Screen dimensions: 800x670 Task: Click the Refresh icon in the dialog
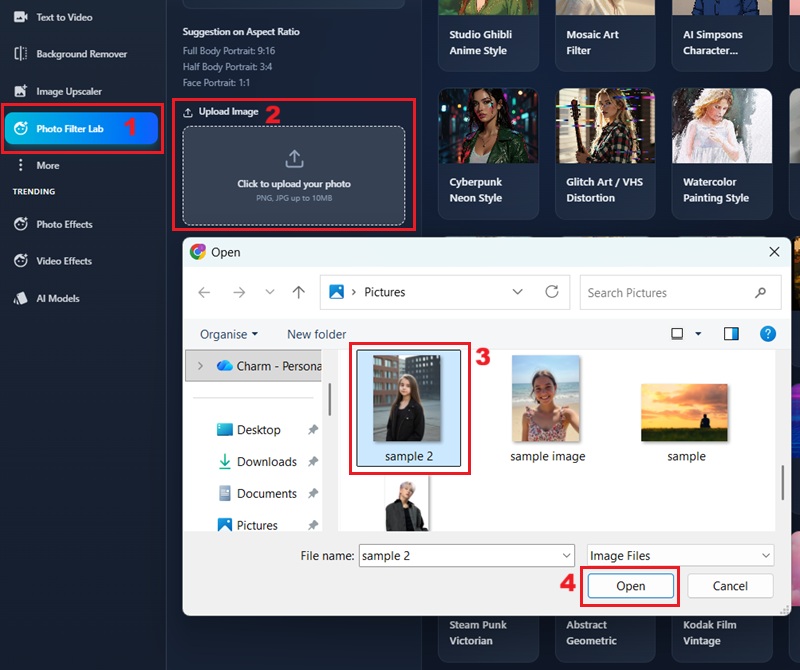point(551,292)
